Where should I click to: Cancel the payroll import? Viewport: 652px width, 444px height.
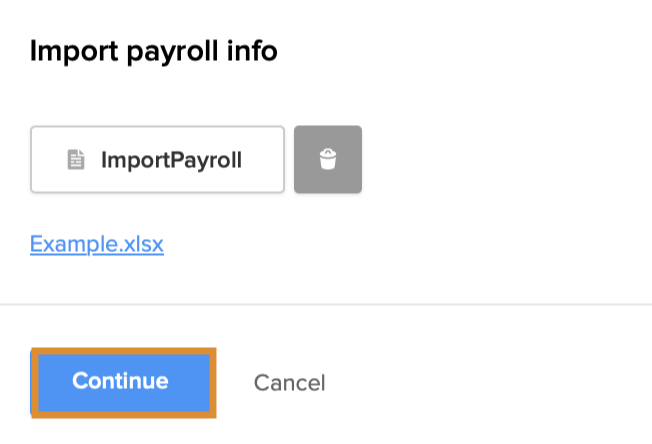[x=289, y=382]
